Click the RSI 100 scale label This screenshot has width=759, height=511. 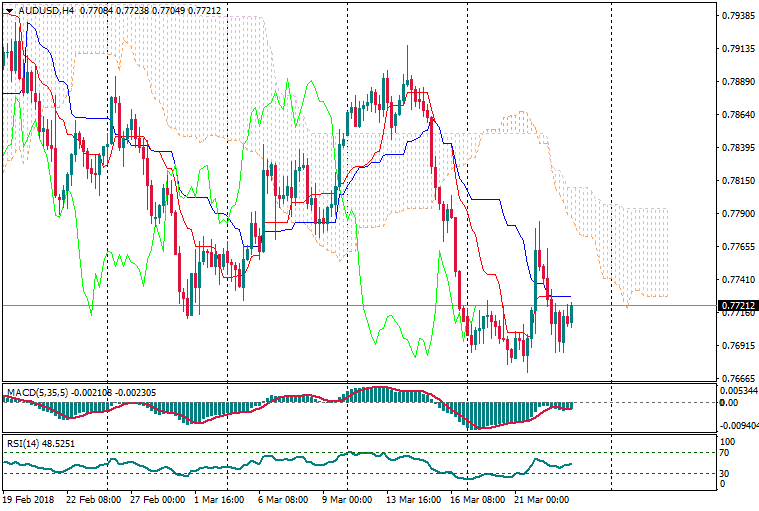(729, 441)
